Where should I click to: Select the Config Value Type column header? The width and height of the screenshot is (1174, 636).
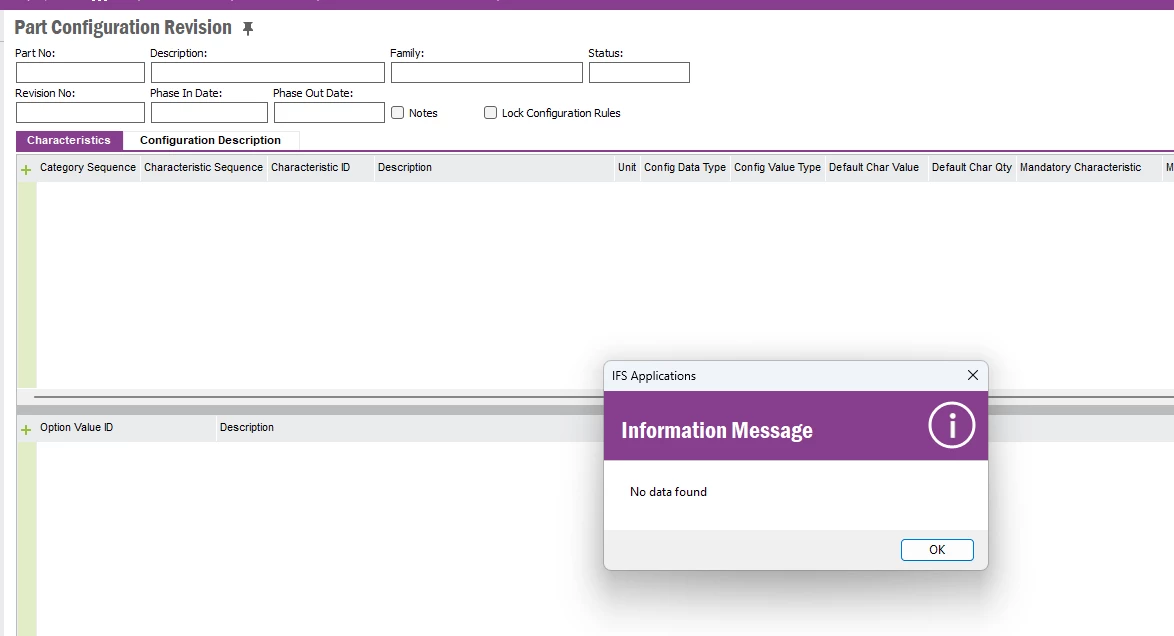pos(777,167)
